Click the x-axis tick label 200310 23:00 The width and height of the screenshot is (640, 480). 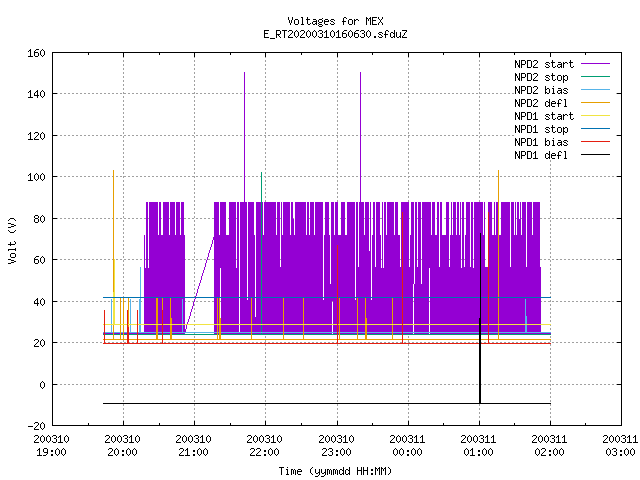[336, 446]
